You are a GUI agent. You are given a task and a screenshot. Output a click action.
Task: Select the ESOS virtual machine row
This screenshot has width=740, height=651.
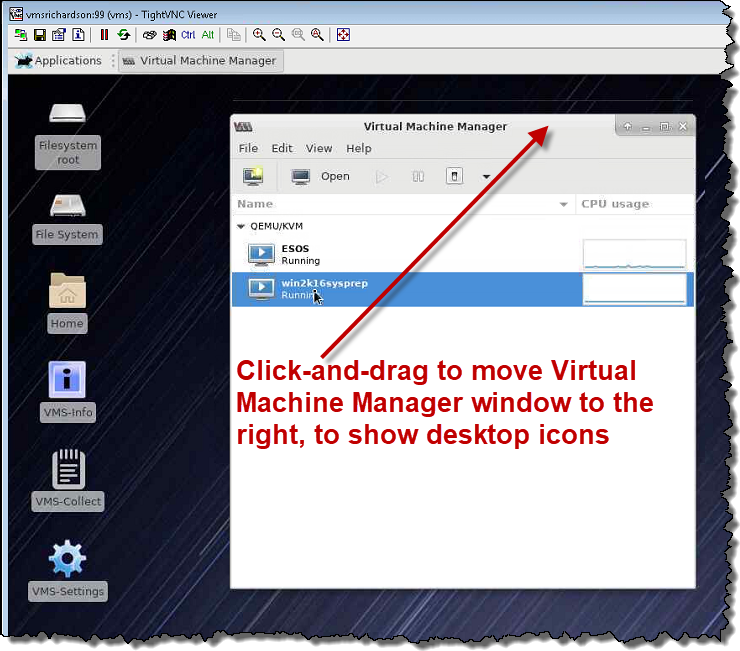462,254
